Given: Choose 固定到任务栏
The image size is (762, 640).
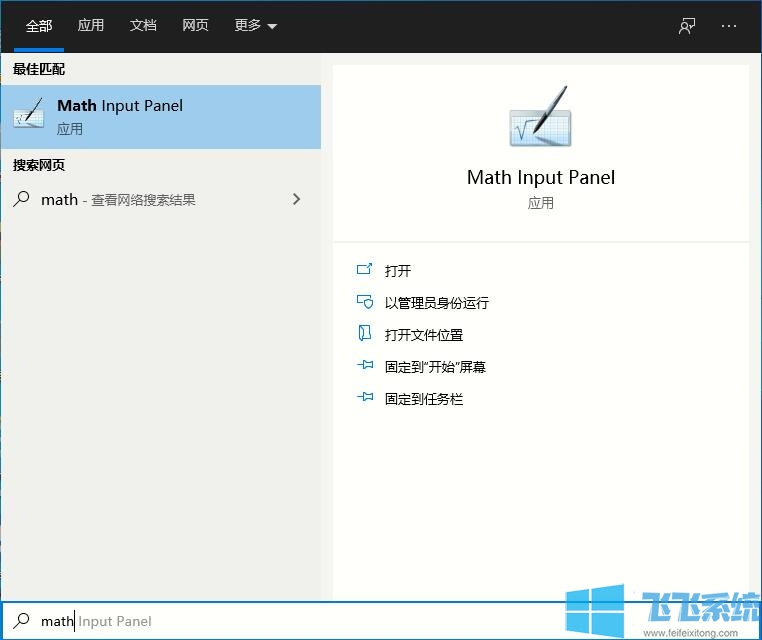Looking at the screenshot, I should (424, 399).
